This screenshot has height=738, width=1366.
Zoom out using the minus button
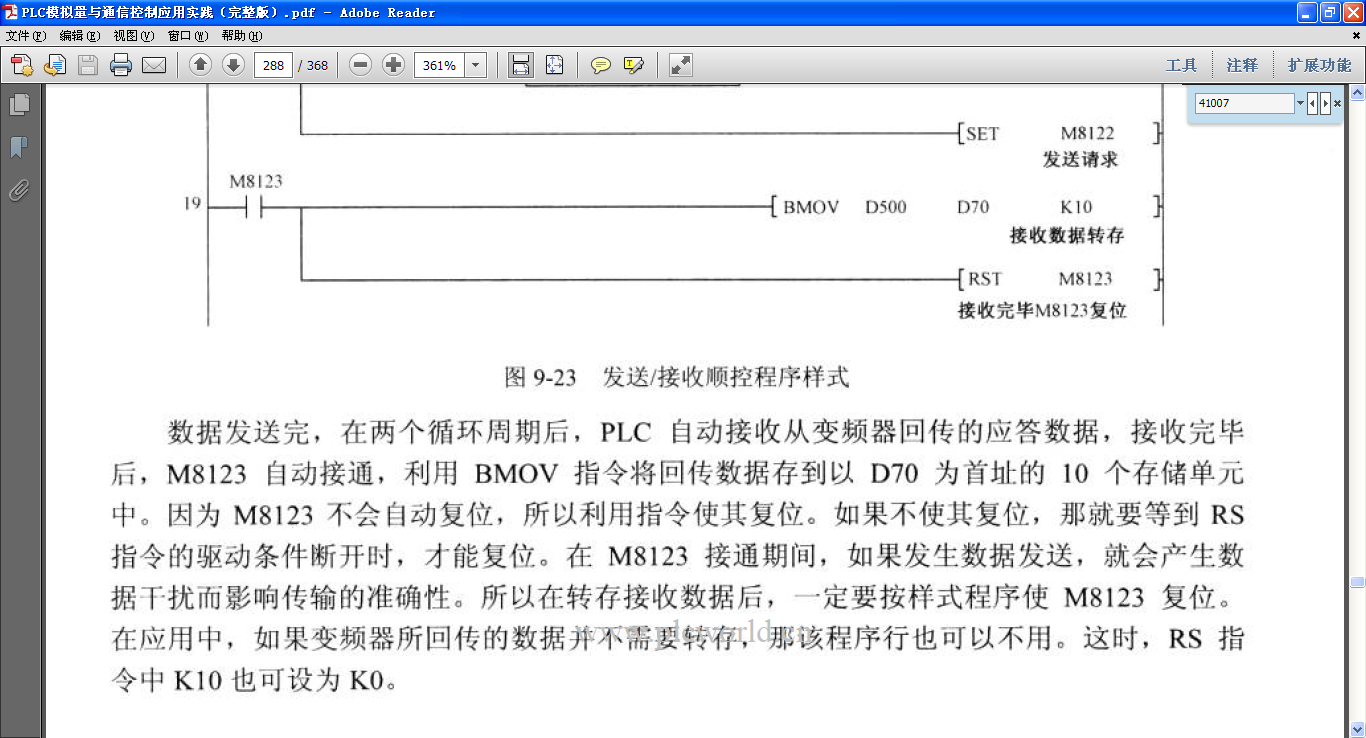pos(361,65)
